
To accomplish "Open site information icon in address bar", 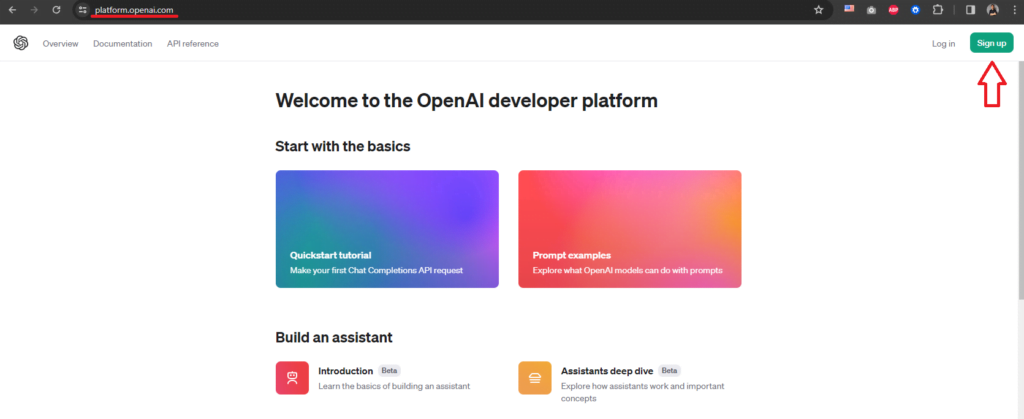I will [x=82, y=10].
